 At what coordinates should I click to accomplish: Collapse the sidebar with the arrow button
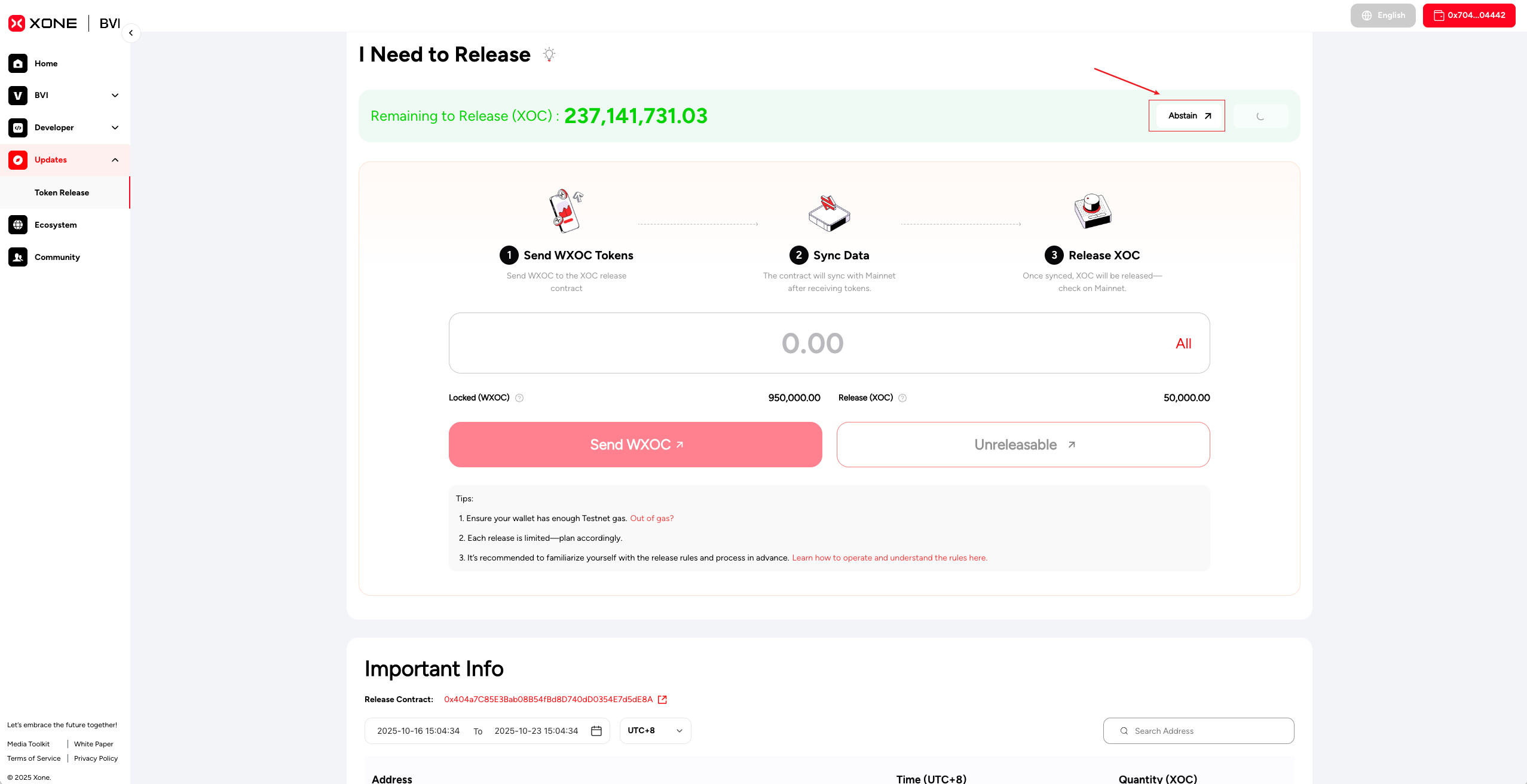(x=131, y=33)
